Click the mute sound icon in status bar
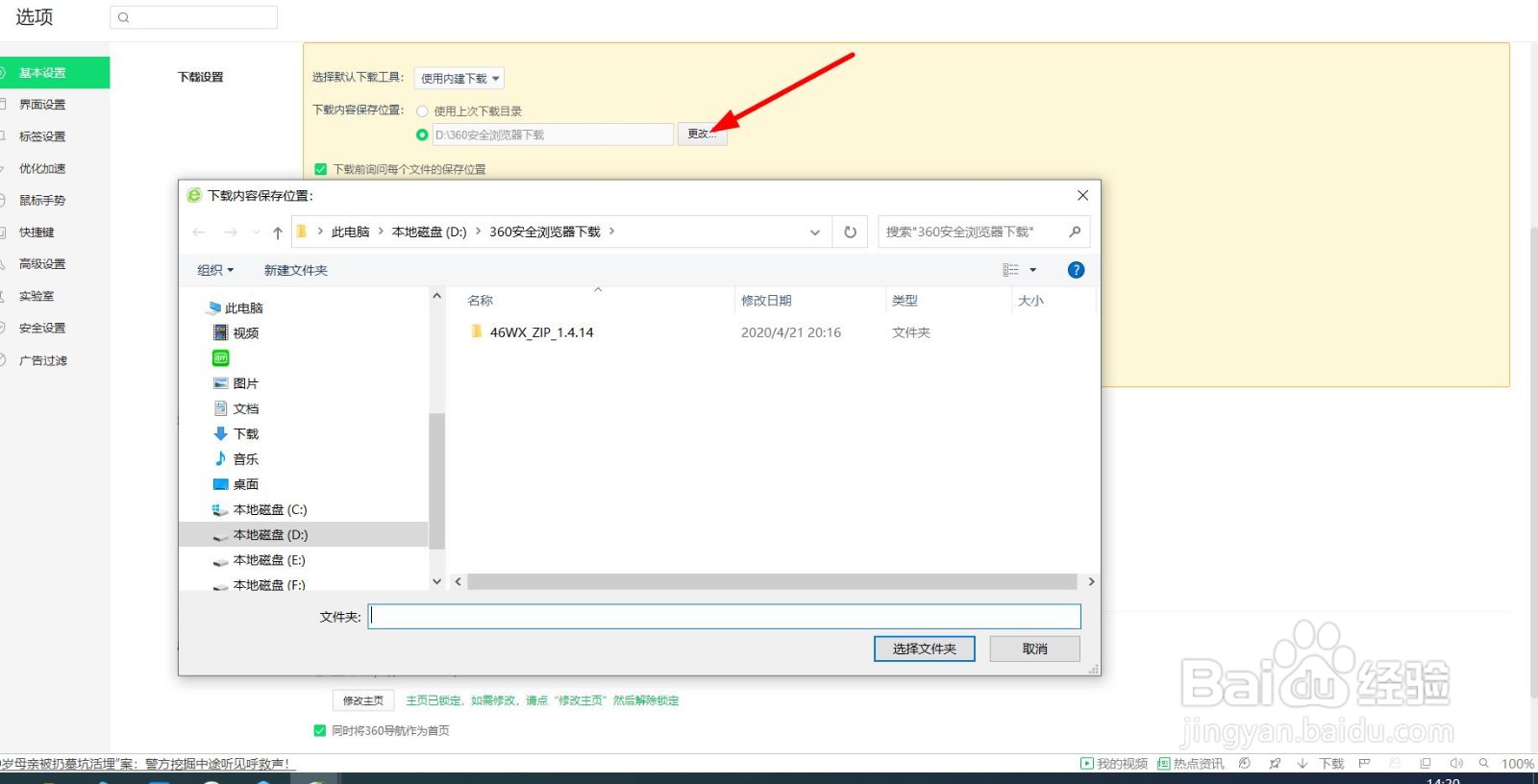Image resolution: width=1538 pixels, height=784 pixels. (x=1455, y=764)
